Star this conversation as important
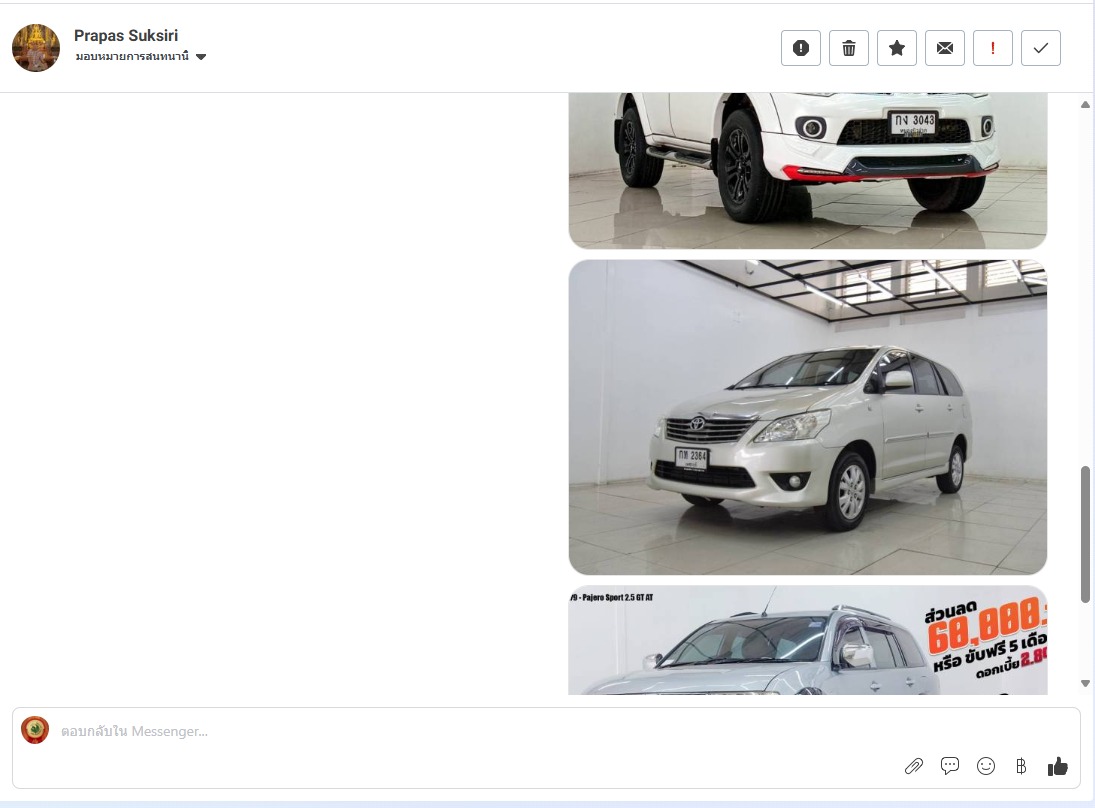1095x808 pixels. click(x=897, y=48)
